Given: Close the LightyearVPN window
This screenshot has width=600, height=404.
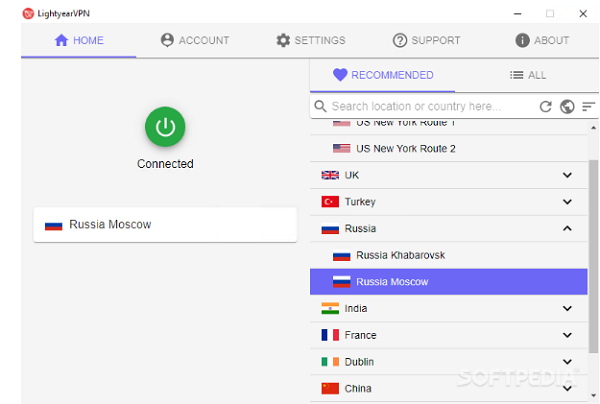Looking at the screenshot, I should click(583, 14).
